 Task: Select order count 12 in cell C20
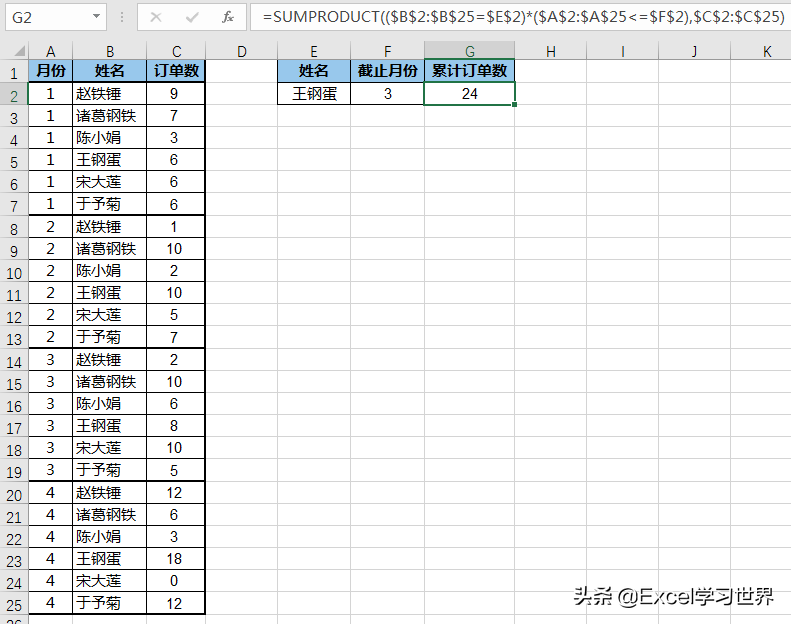pyautogui.click(x=176, y=492)
